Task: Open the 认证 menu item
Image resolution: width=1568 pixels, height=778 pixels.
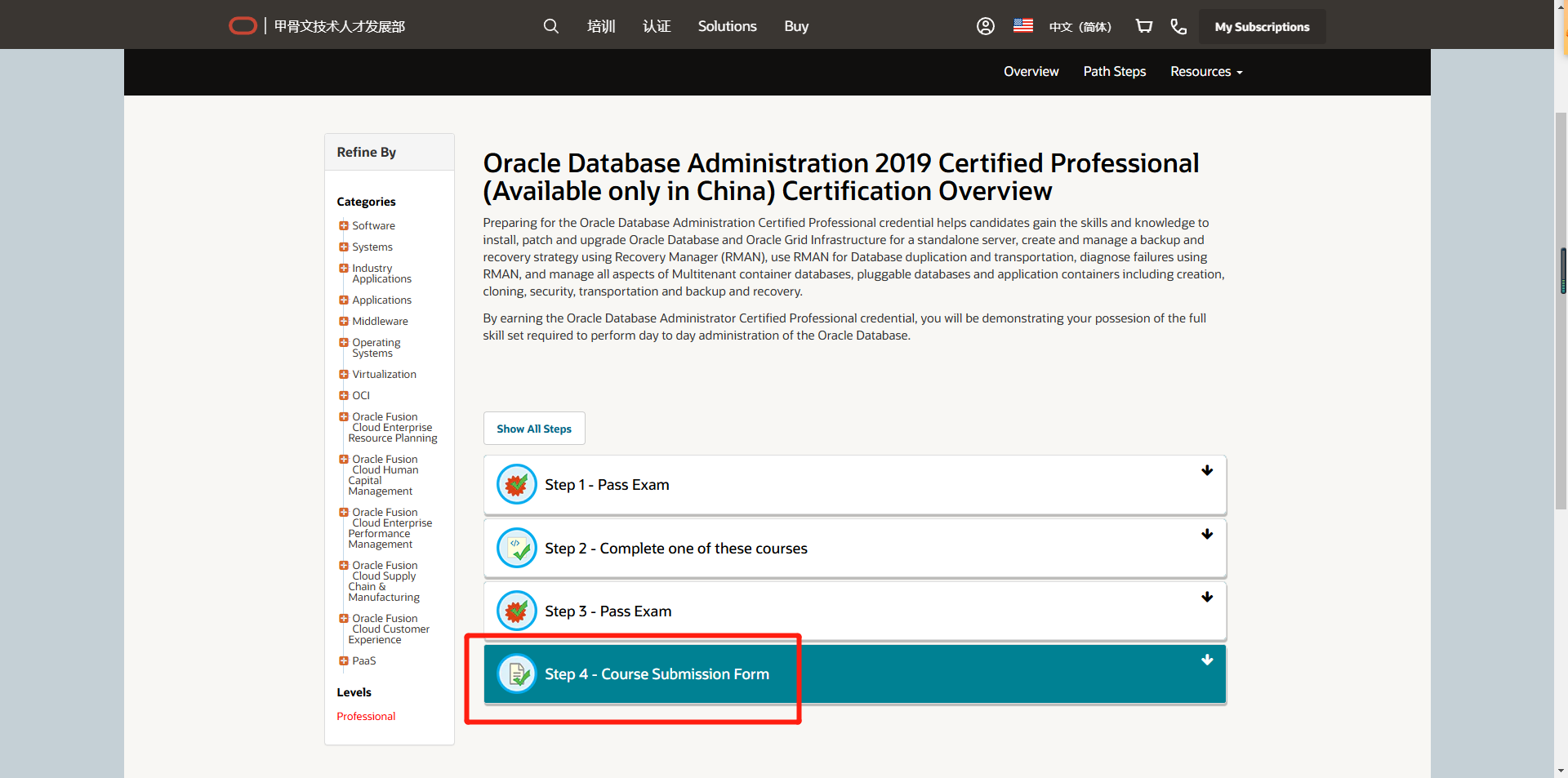Action: [656, 25]
